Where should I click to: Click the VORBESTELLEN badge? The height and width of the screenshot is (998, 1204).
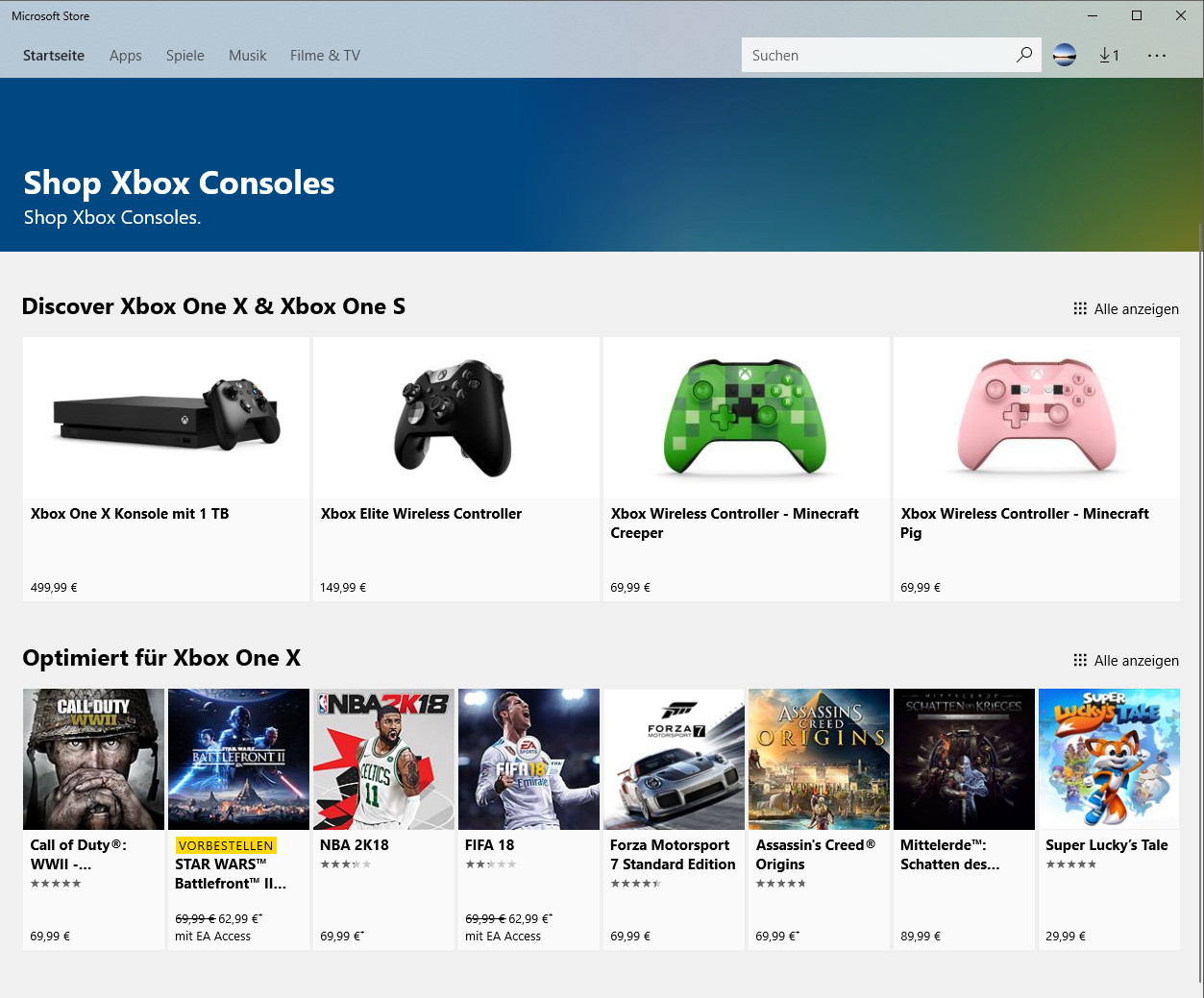pyautogui.click(x=226, y=846)
